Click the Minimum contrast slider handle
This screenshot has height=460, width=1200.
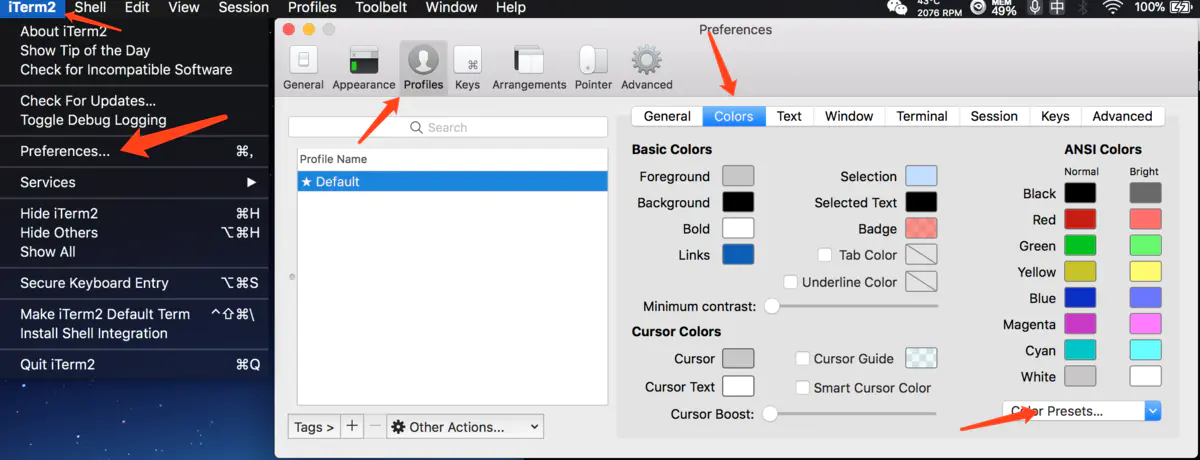click(x=772, y=306)
